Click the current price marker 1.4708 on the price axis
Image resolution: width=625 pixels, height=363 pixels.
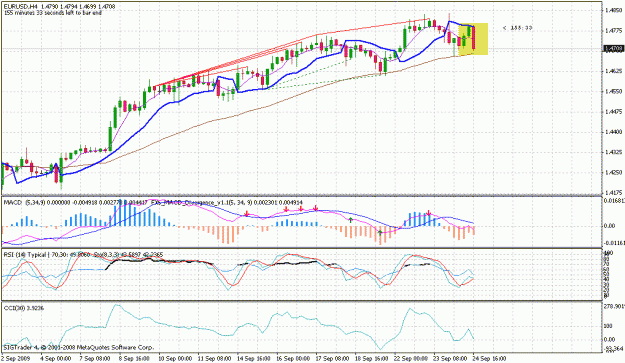point(613,49)
